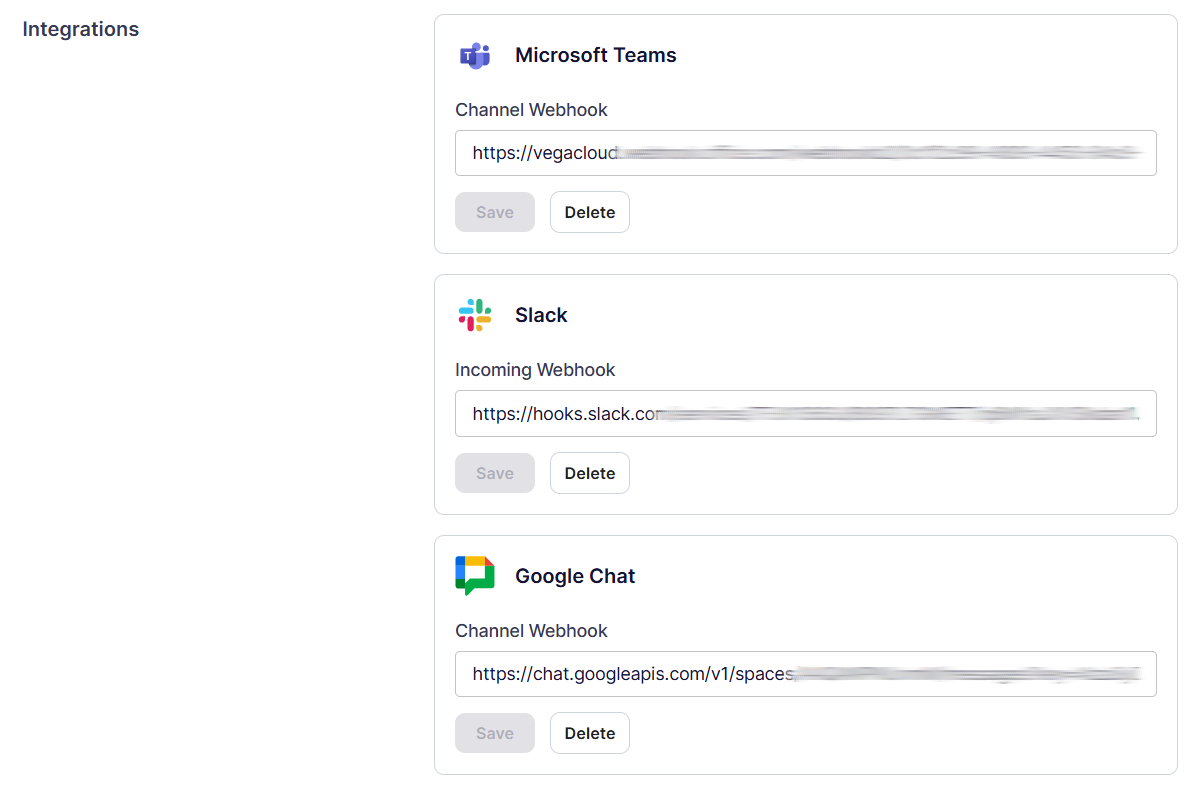Viewport: 1197px width, 796px height.
Task: Save the Microsoft Teams webhook
Action: tap(495, 212)
